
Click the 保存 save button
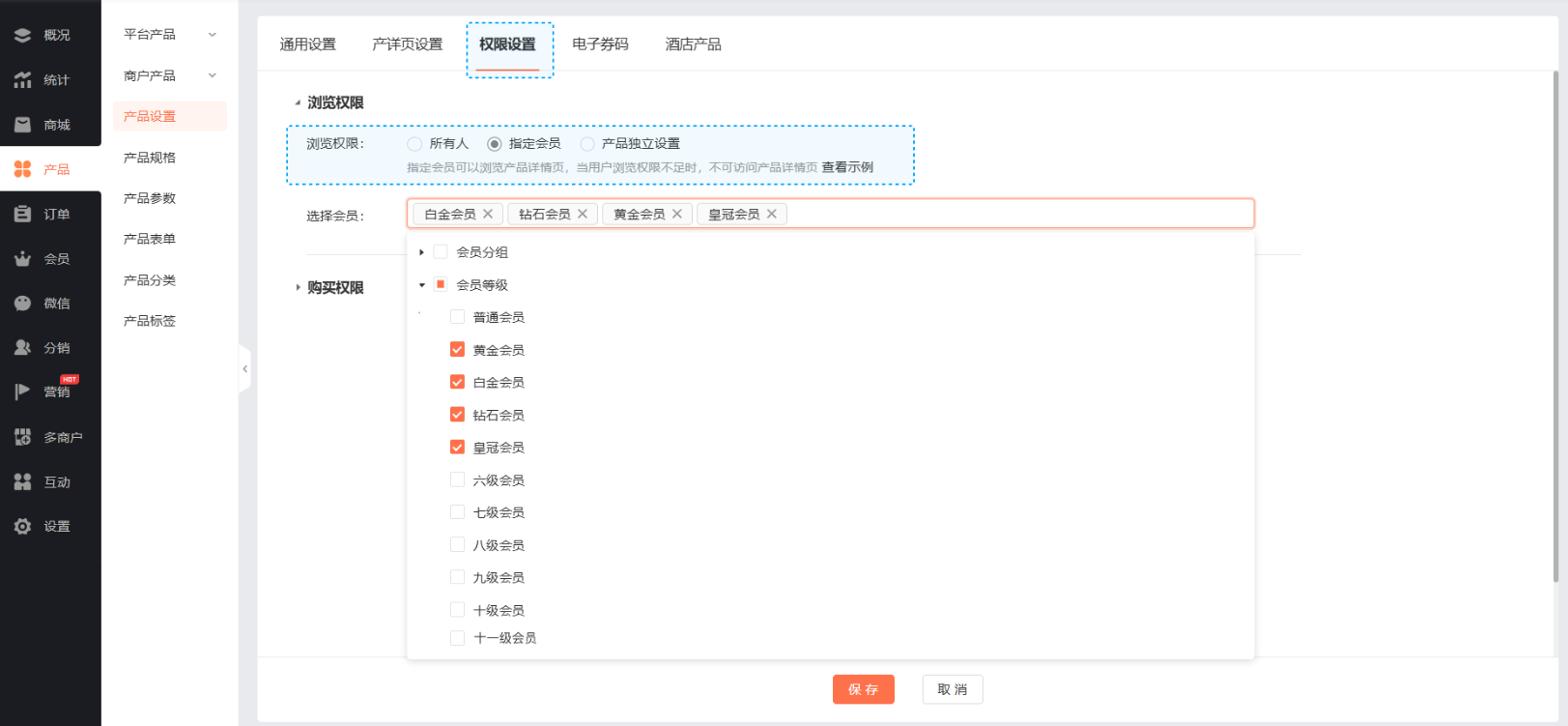point(864,689)
